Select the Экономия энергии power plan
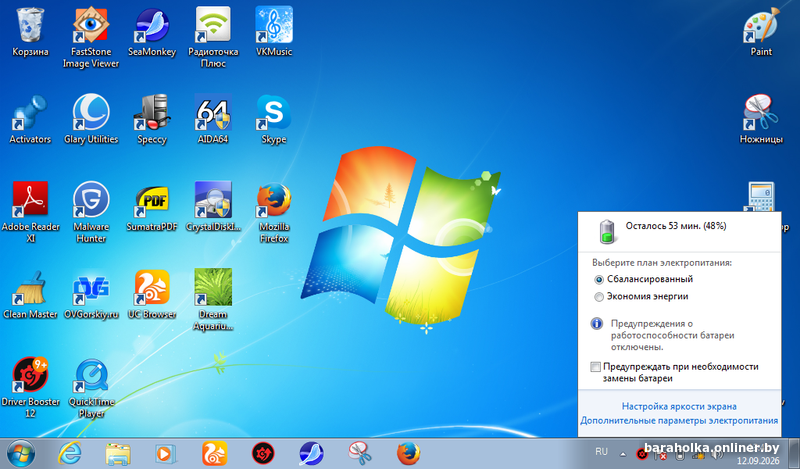800x469 pixels. [641, 297]
